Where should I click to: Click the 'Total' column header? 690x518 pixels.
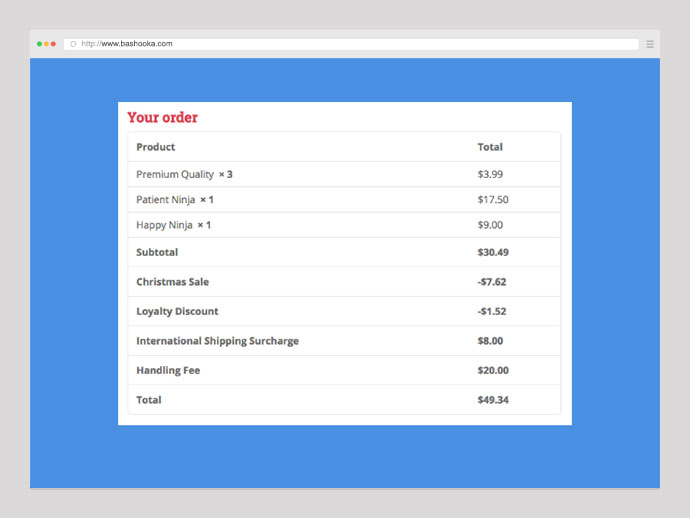(490, 147)
